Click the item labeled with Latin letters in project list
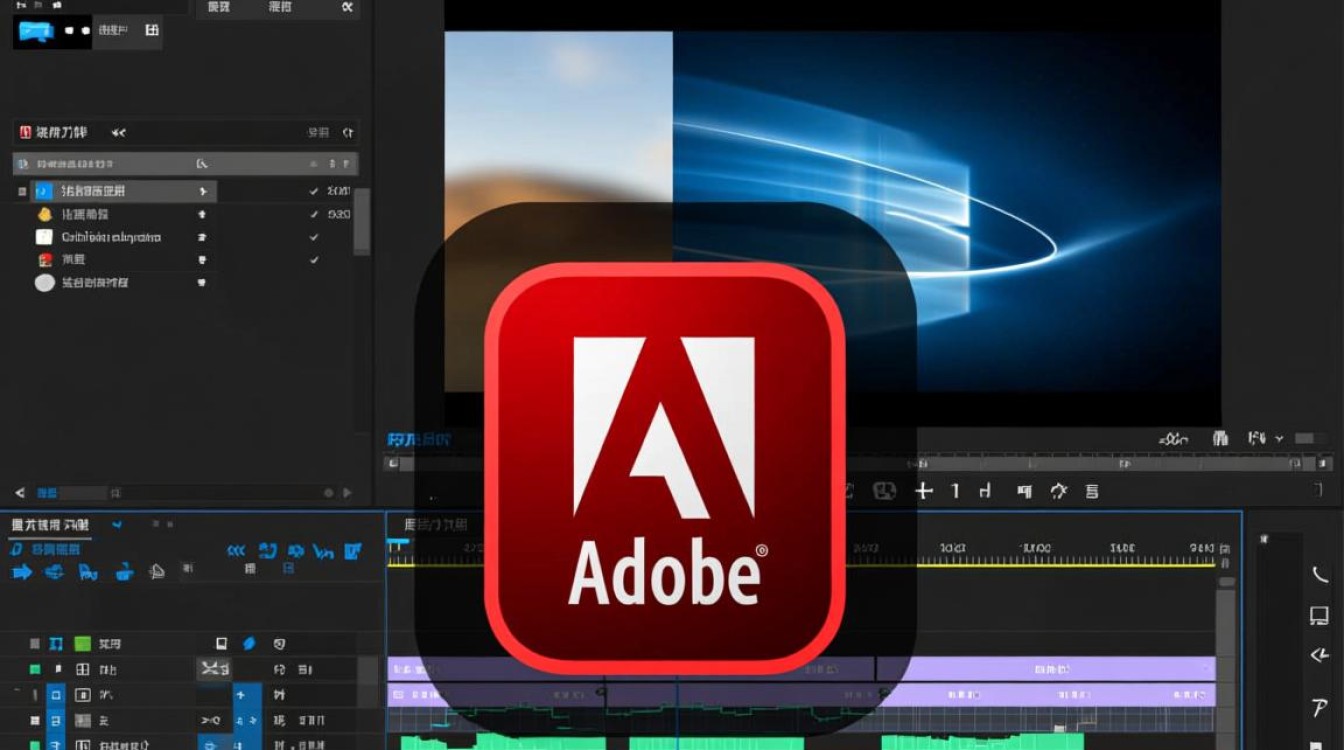This screenshot has height=750, width=1344. [111, 237]
